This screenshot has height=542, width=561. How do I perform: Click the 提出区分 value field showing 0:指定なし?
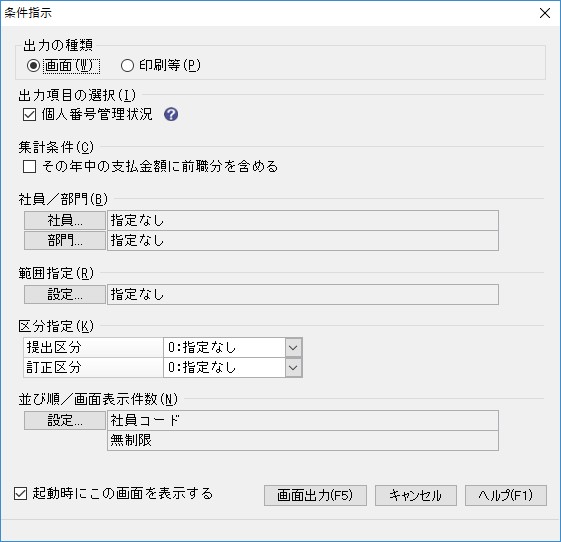[x=224, y=347]
